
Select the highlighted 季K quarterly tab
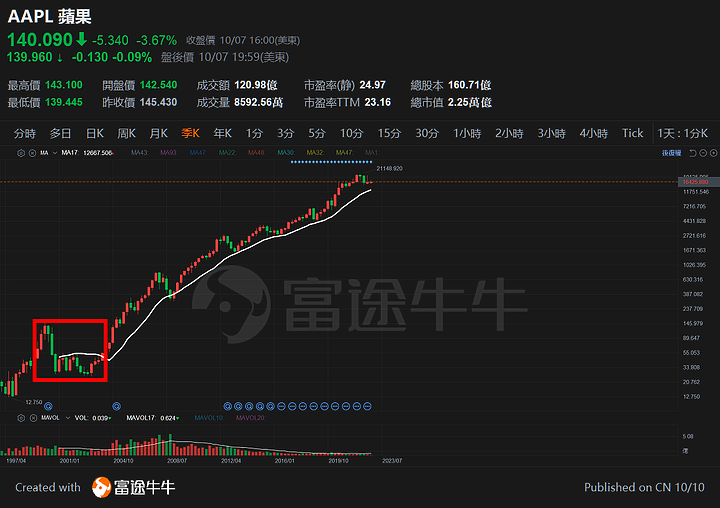coord(190,134)
